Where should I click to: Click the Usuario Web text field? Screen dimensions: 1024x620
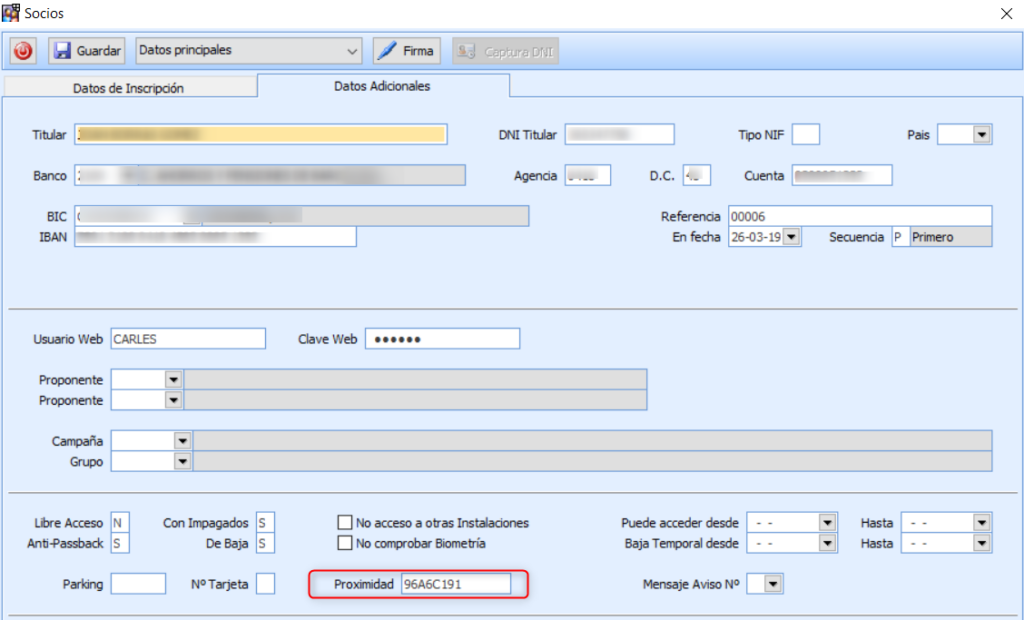click(188, 339)
